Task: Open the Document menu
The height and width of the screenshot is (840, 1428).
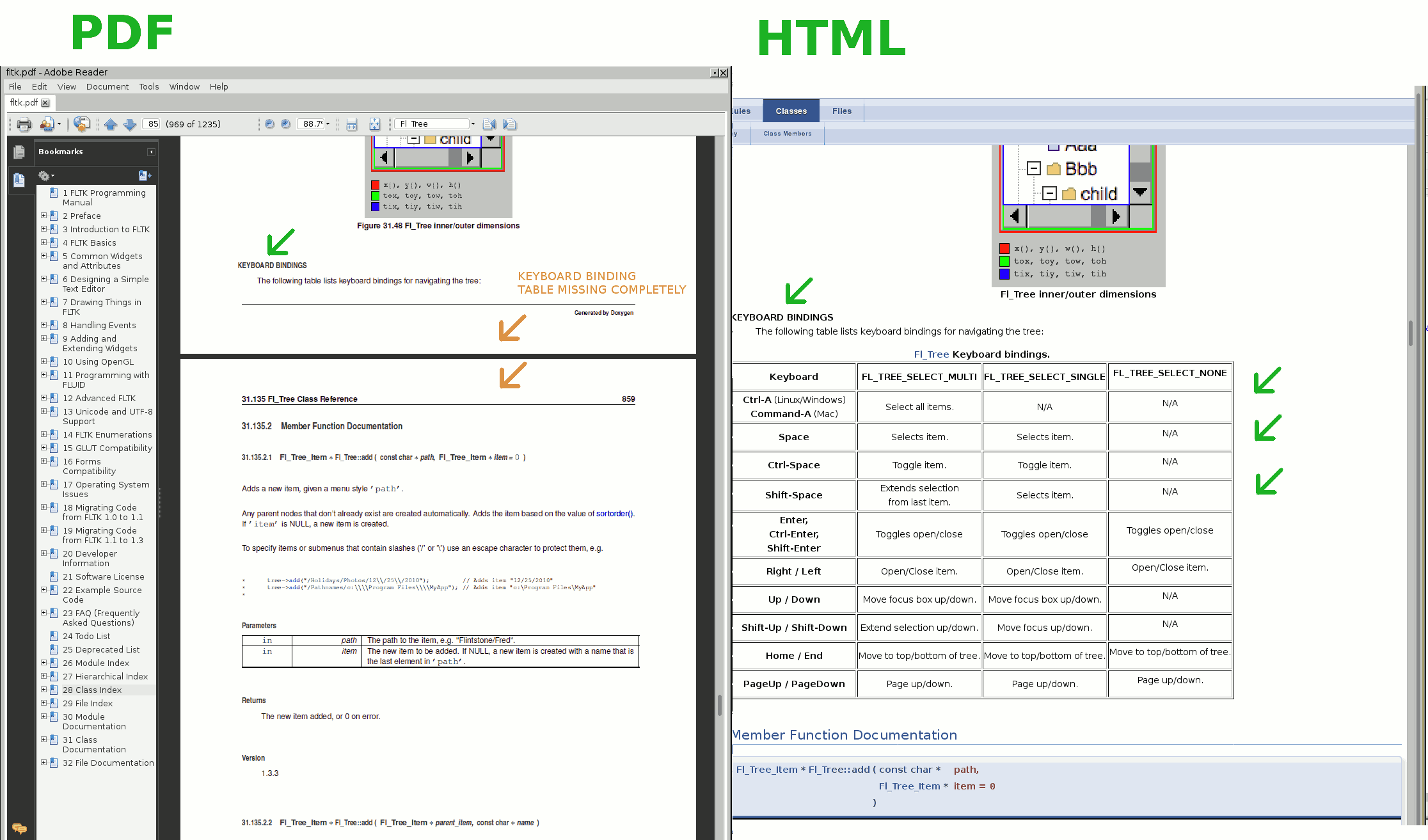Action: 107,86
